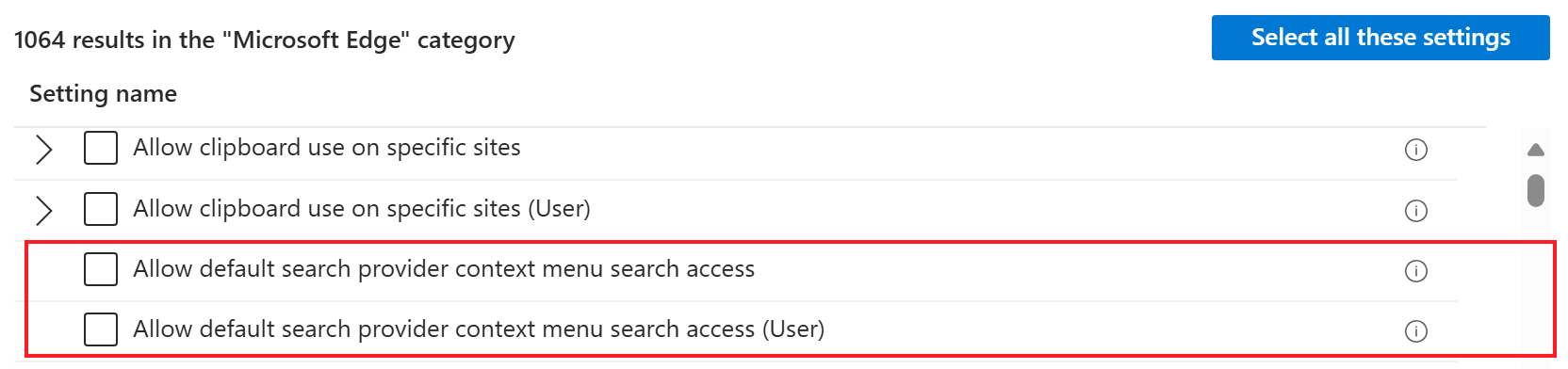Choose the context menu search access (User) label

[479, 329]
